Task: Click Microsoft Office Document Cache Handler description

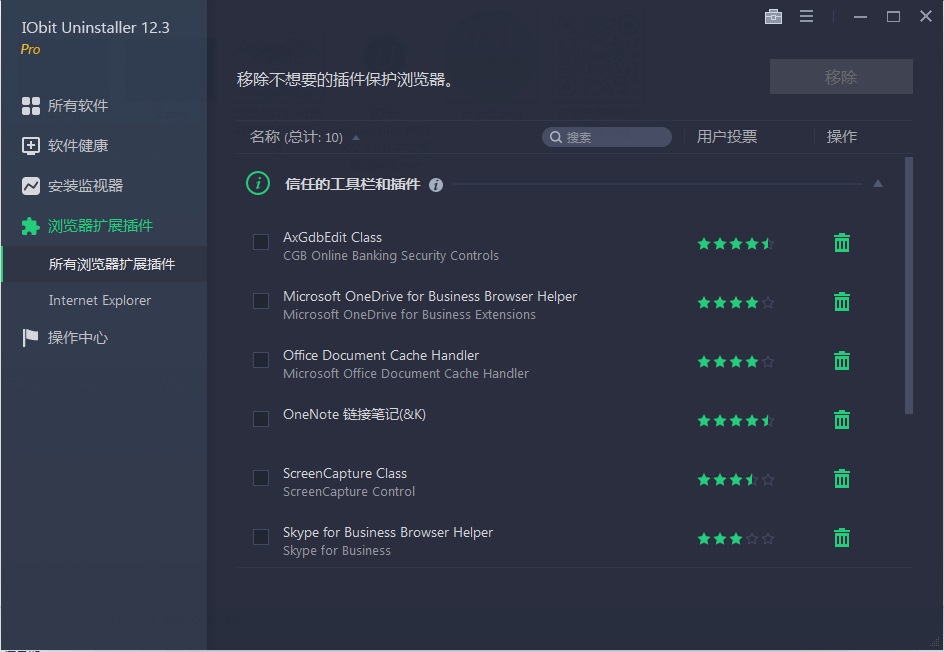Action: [x=406, y=374]
